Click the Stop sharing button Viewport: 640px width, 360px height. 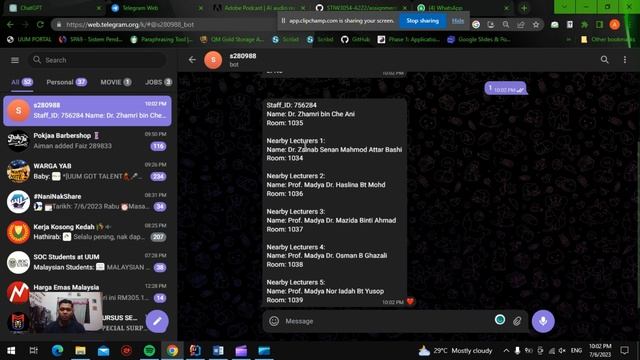(x=422, y=21)
